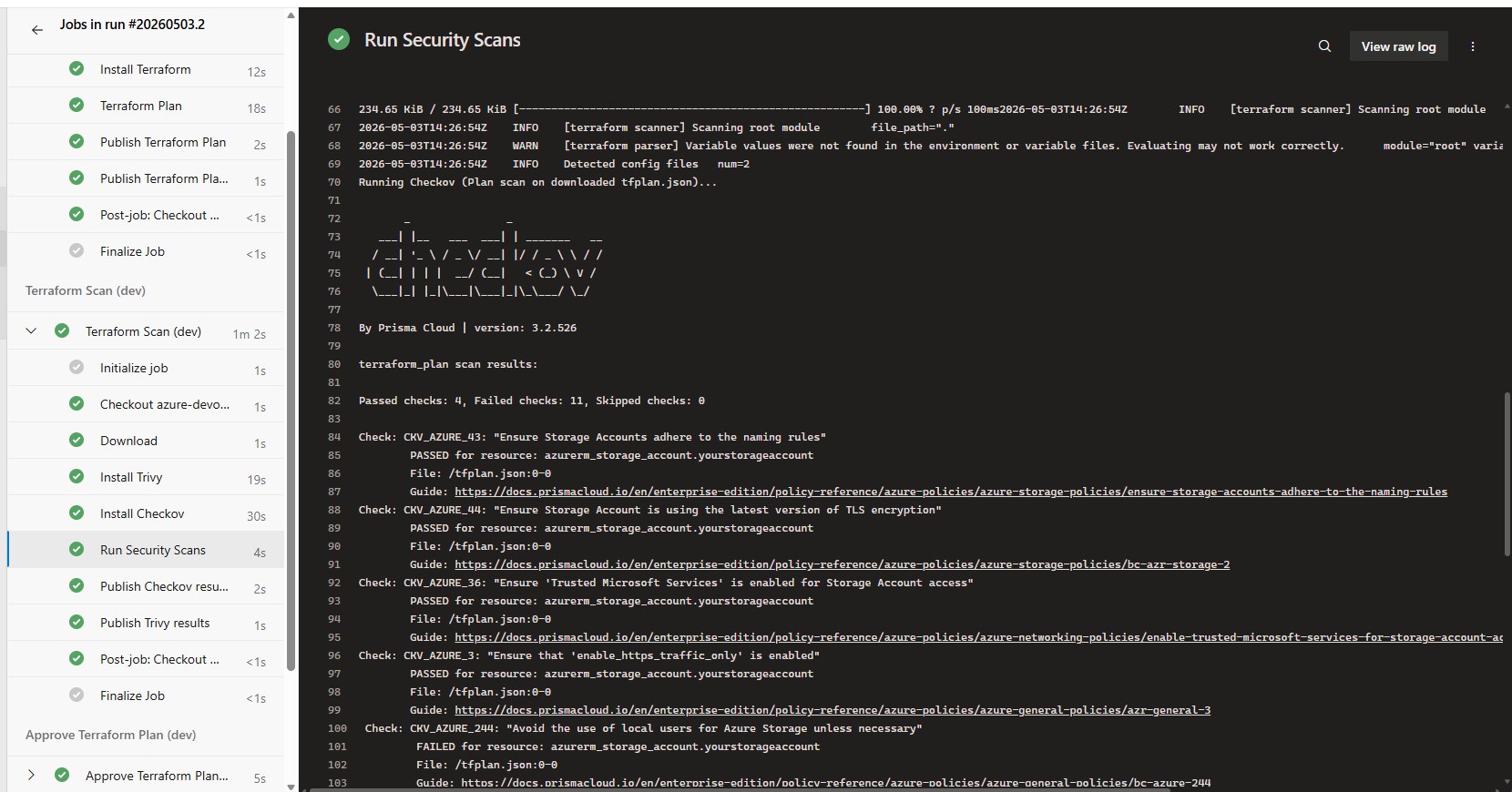Click the Approve Terraform Plan... job row
1512x792 pixels.
tap(146, 776)
